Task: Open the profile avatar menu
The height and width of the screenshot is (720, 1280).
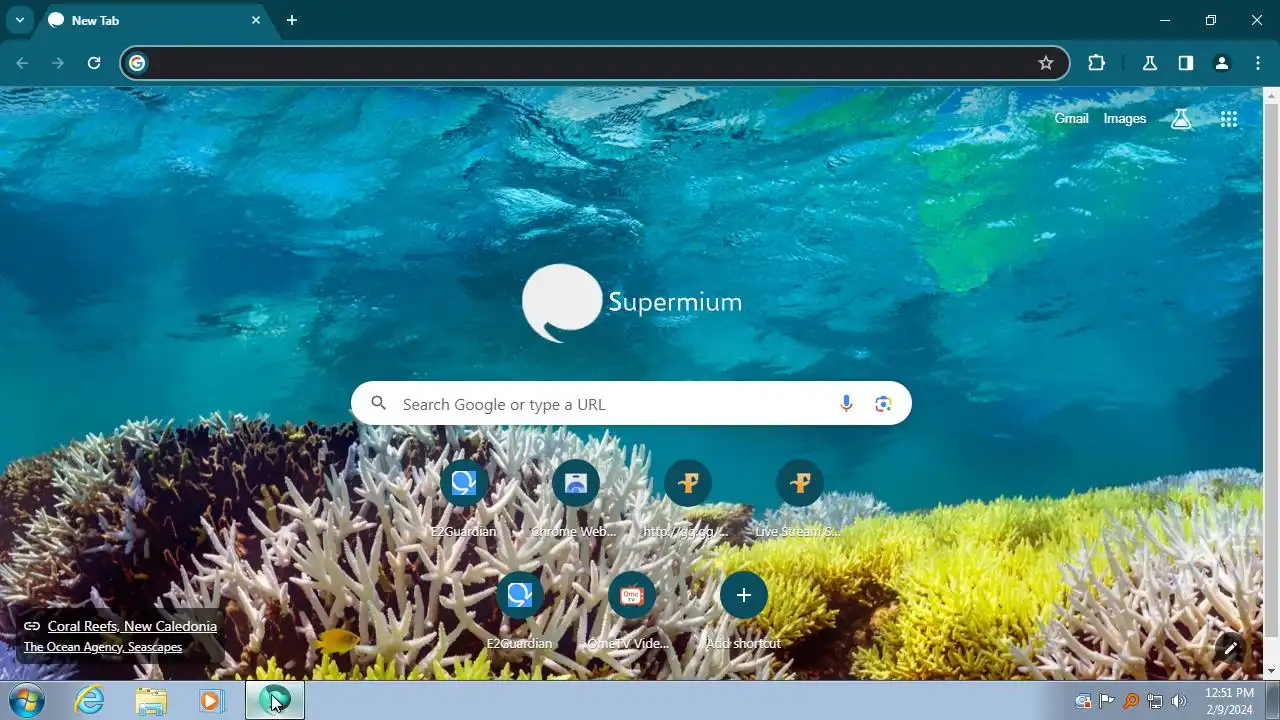Action: [1222, 63]
